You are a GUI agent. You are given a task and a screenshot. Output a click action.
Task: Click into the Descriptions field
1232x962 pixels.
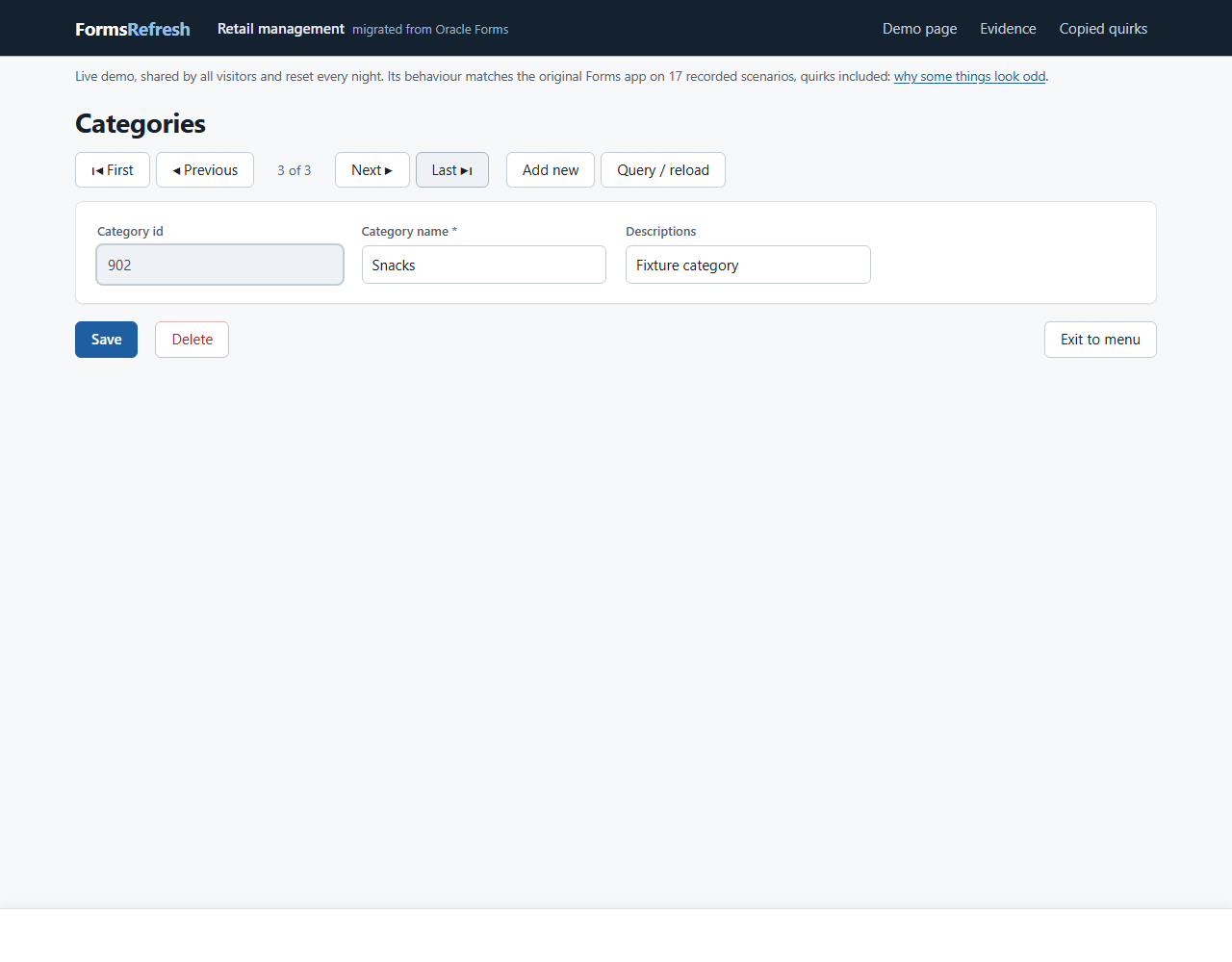(748, 265)
